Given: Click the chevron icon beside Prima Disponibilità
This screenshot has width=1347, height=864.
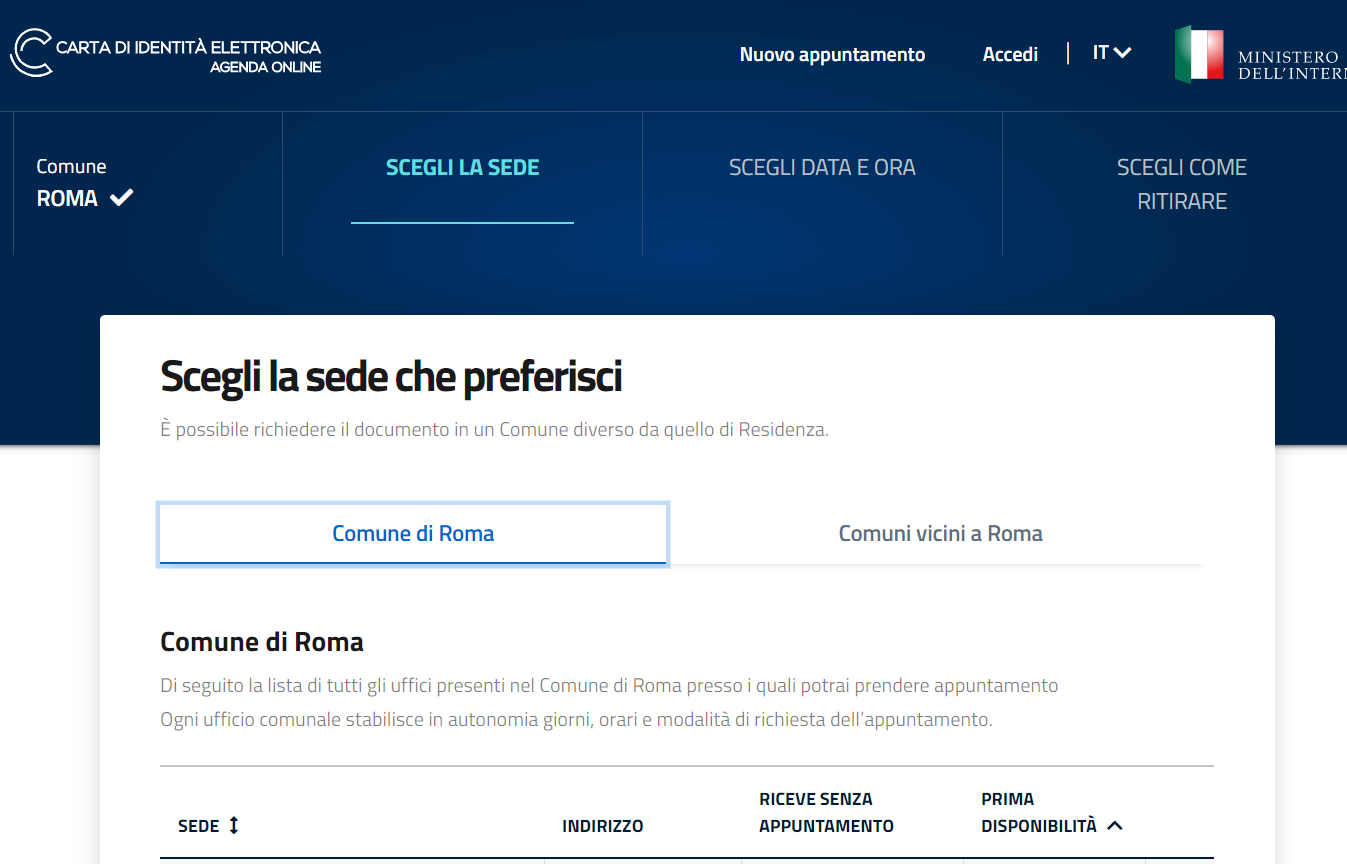Looking at the screenshot, I should [1115, 826].
